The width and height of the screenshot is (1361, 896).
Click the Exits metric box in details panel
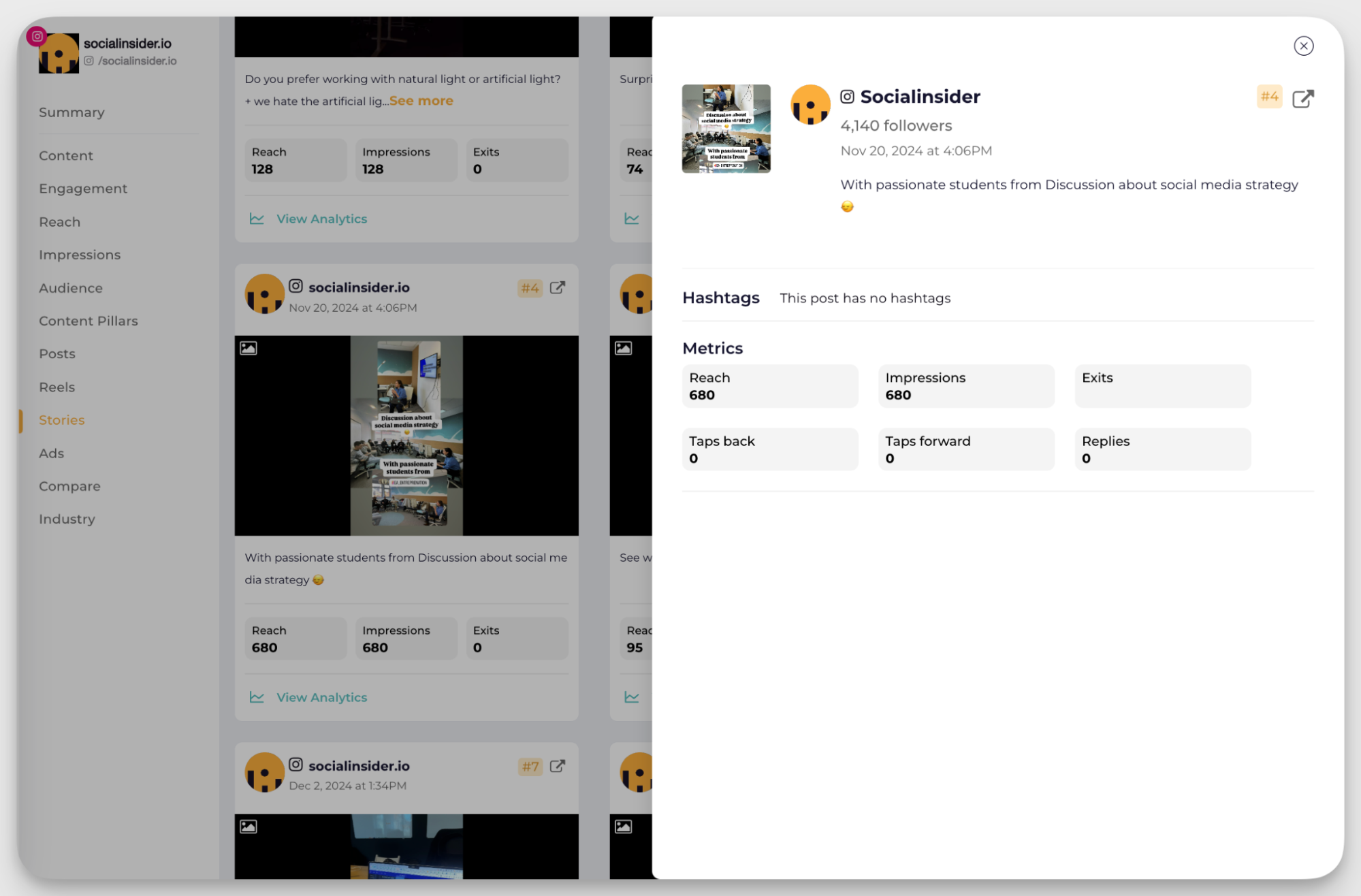(1162, 386)
